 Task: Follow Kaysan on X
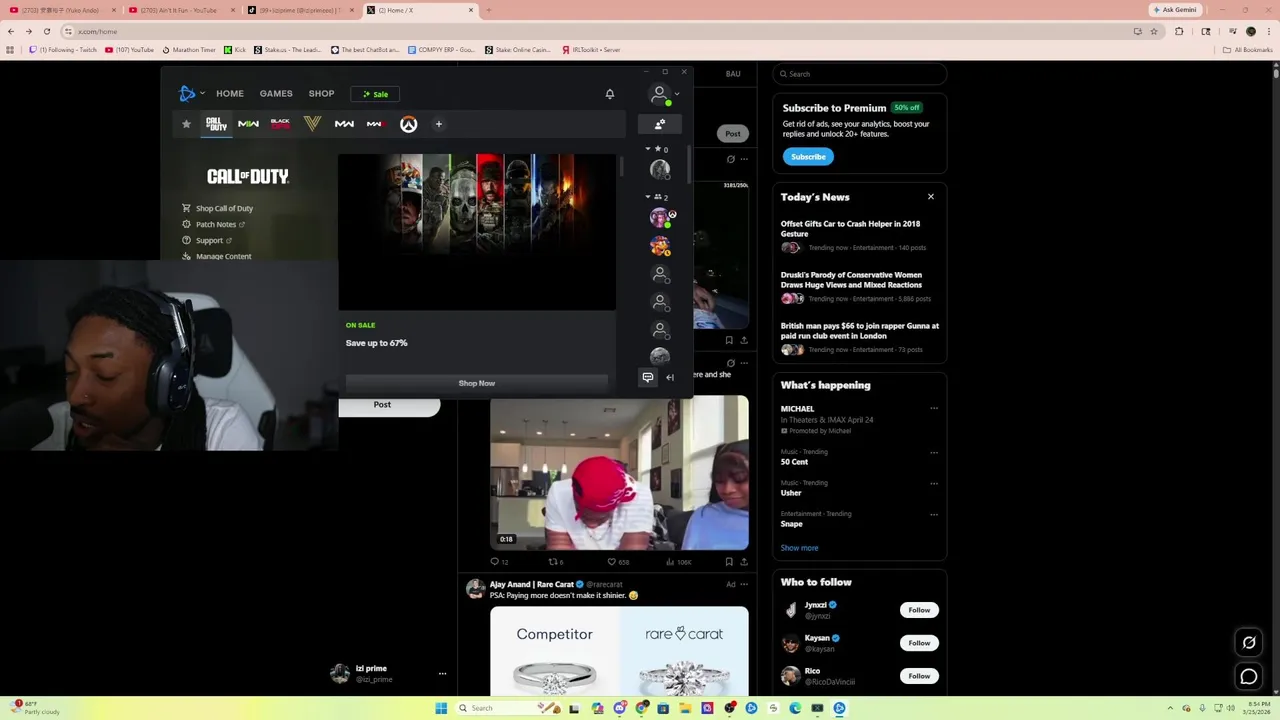pyautogui.click(x=919, y=643)
